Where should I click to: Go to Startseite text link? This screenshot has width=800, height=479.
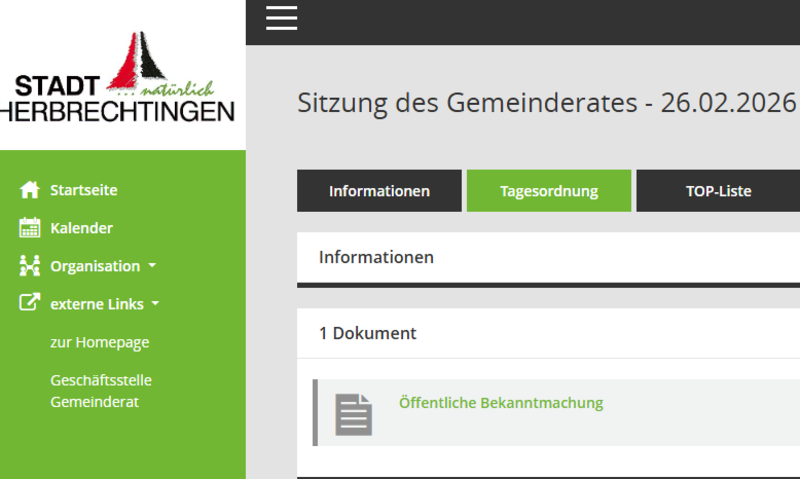tap(84, 190)
